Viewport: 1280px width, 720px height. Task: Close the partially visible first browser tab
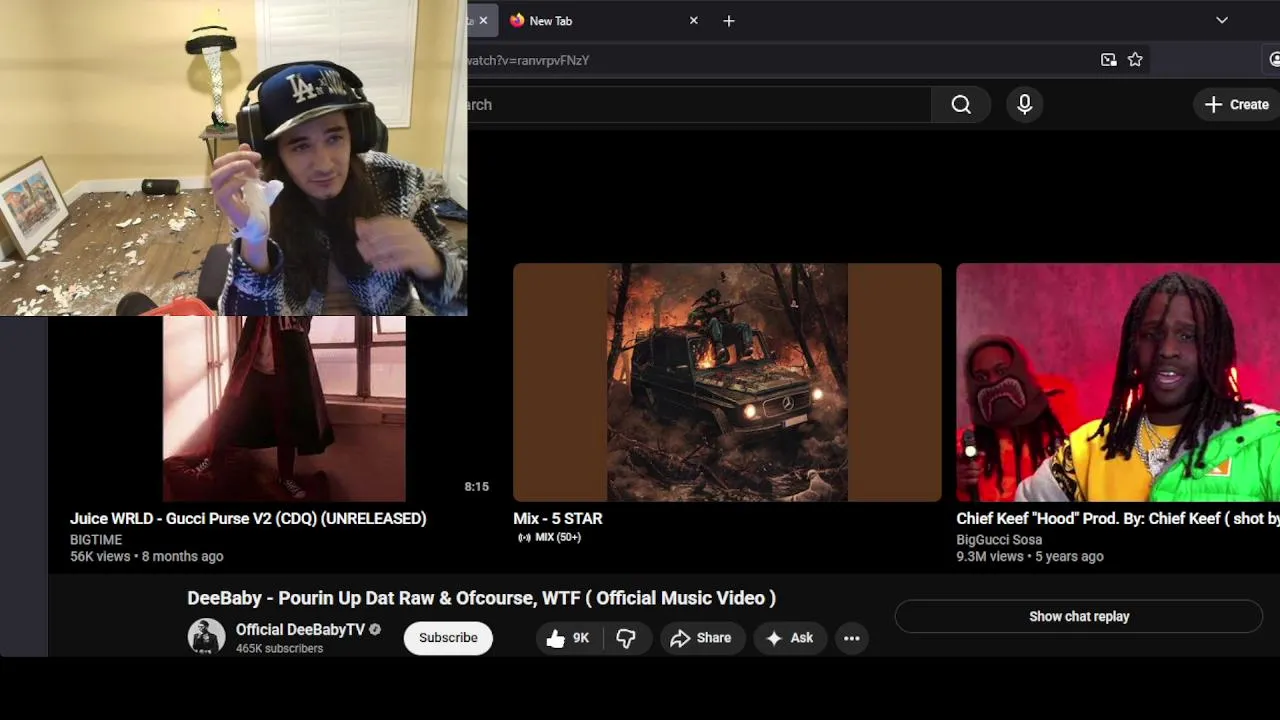(x=483, y=20)
